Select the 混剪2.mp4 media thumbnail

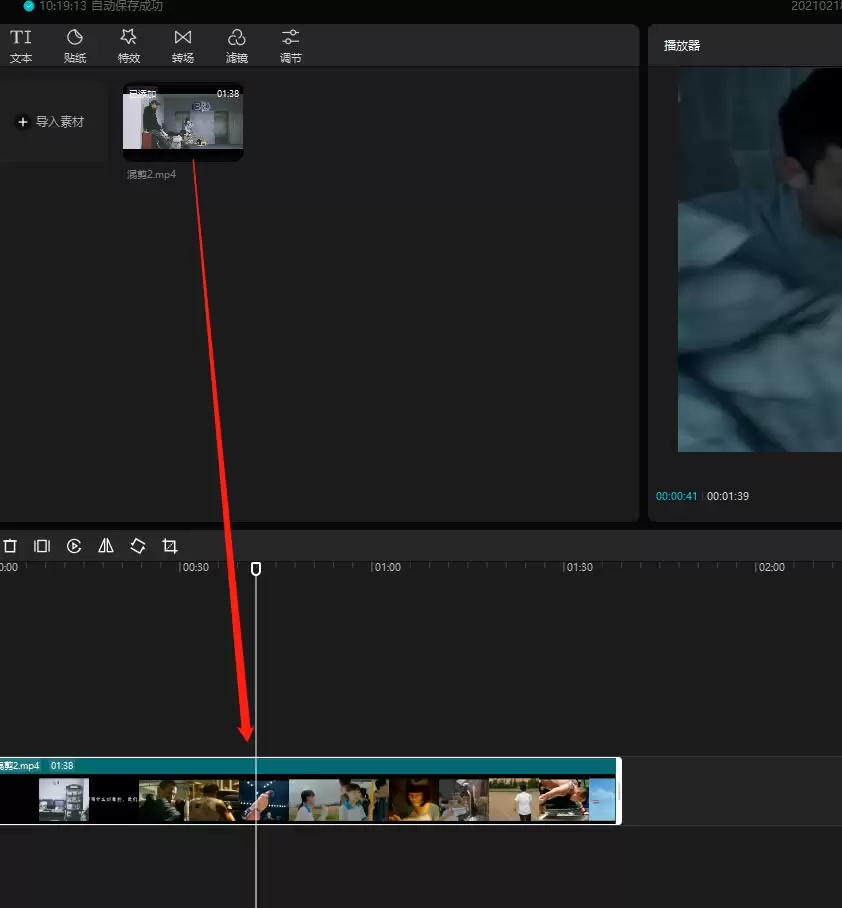[x=183, y=123]
